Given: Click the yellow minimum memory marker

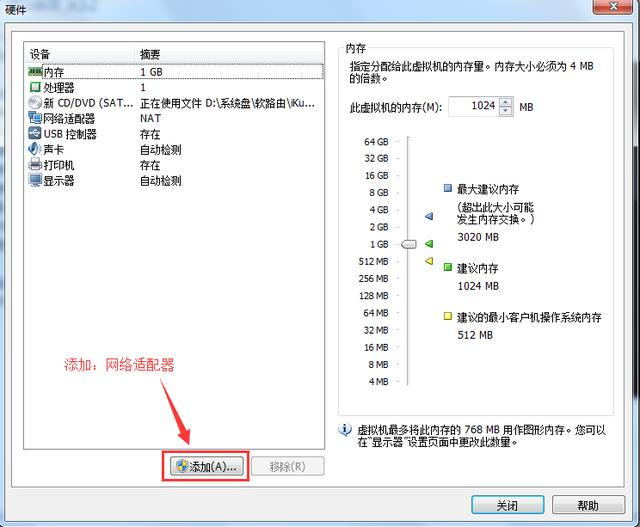Looking at the screenshot, I should pos(429,261).
